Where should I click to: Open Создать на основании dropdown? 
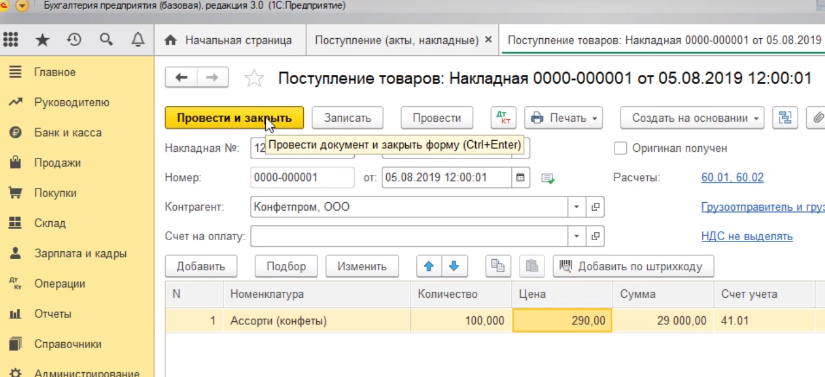692,118
